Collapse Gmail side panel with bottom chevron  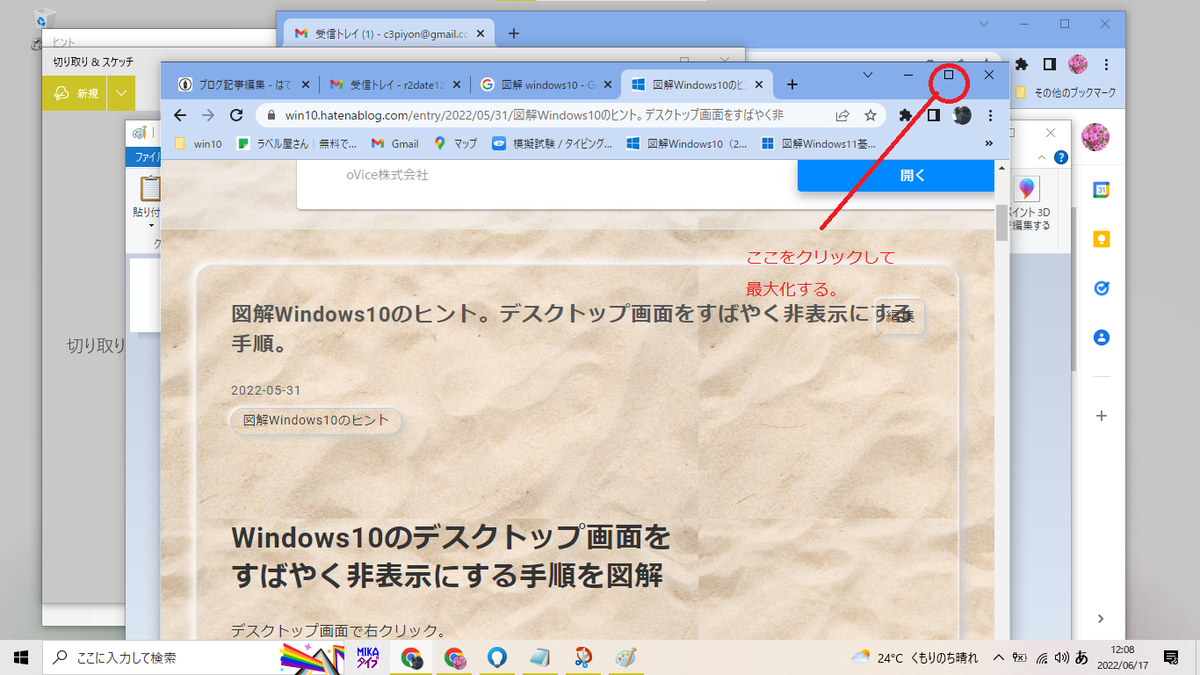coord(1101,619)
